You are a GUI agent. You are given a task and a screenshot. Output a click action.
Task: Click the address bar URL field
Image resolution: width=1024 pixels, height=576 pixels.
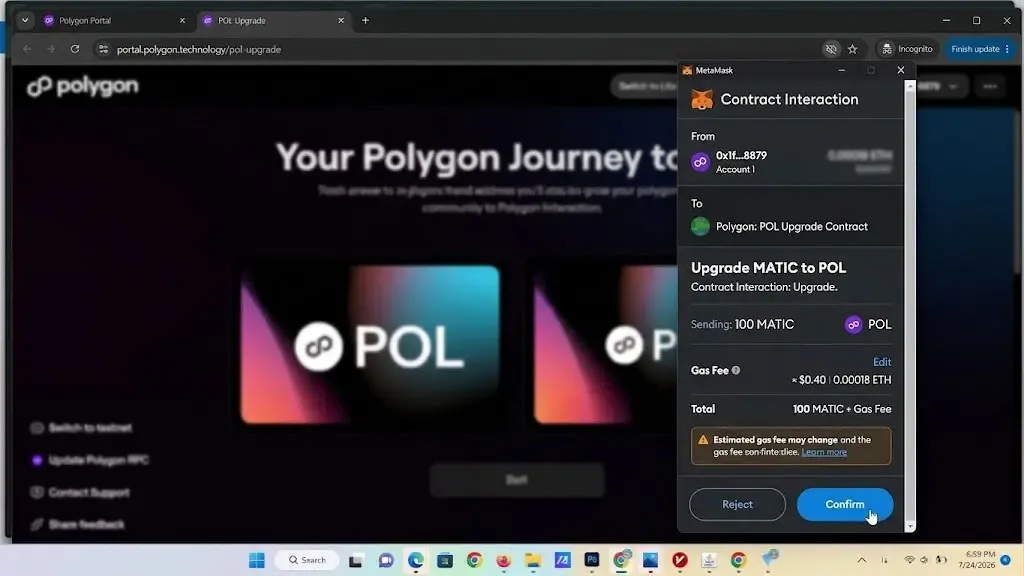pos(457,49)
